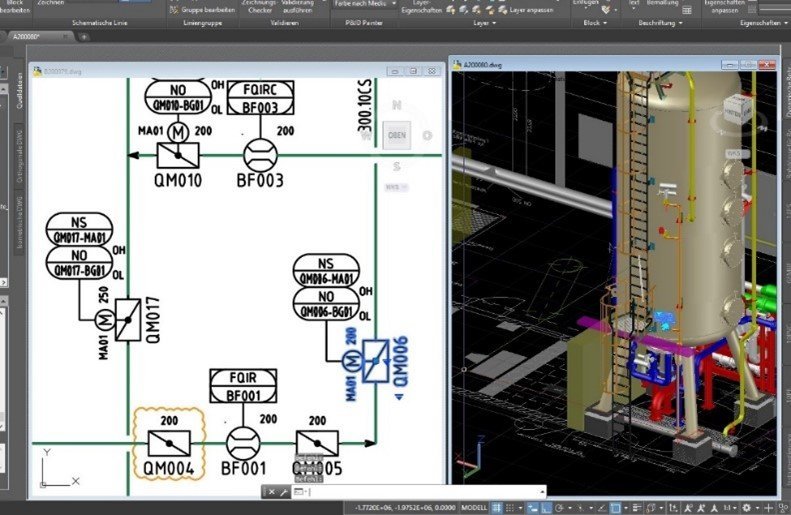
Task: Click the isolate objects icon at status bar end
Action: (x=783, y=507)
